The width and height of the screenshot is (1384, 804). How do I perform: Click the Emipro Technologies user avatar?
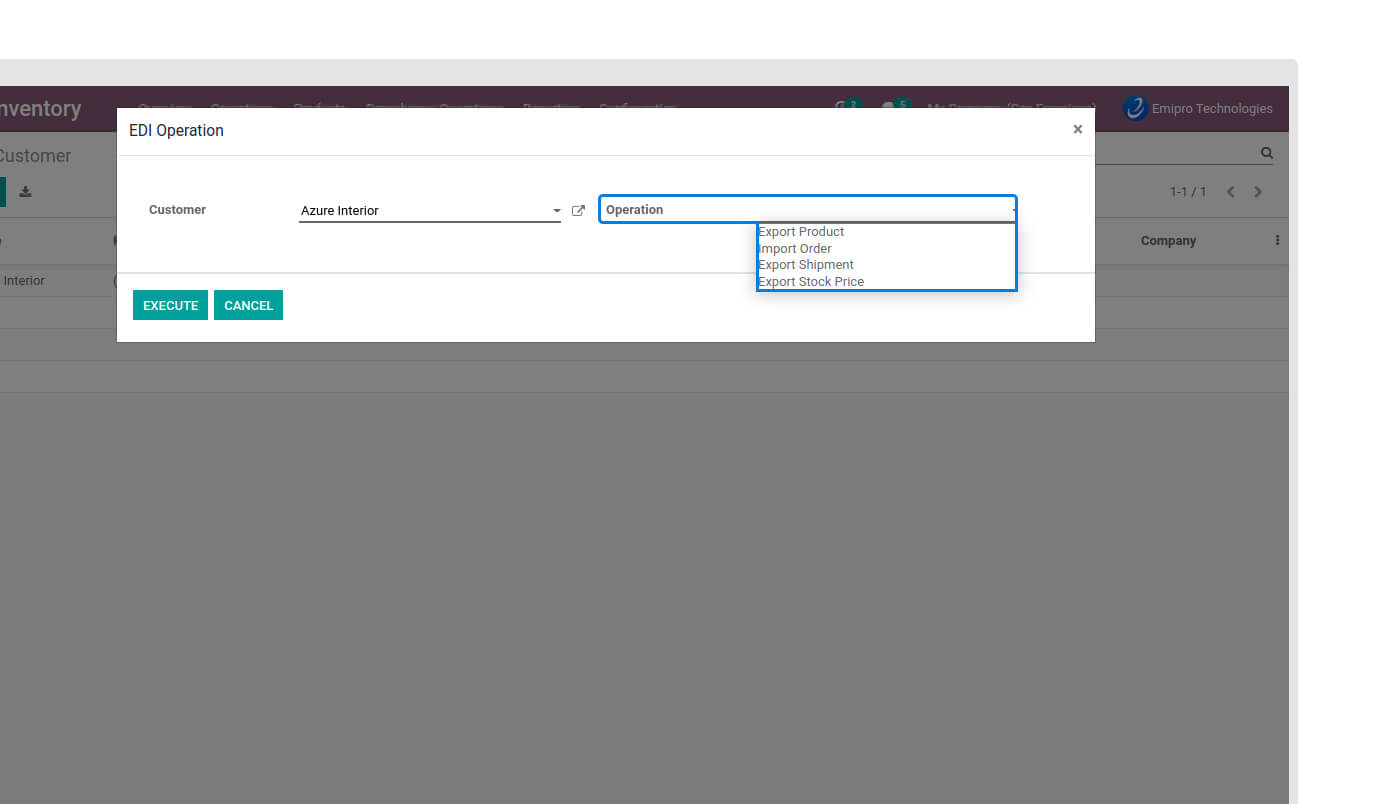pyautogui.click(x=1134, y=108)
